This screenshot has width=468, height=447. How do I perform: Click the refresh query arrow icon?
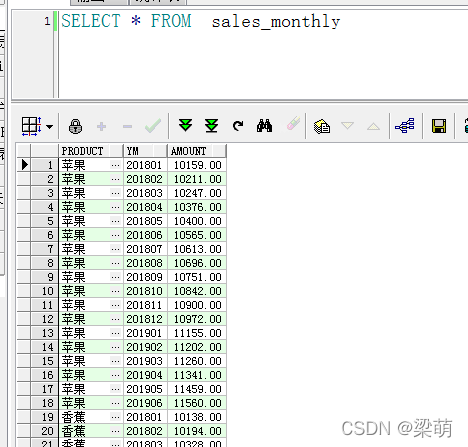(x=238, y=126)
